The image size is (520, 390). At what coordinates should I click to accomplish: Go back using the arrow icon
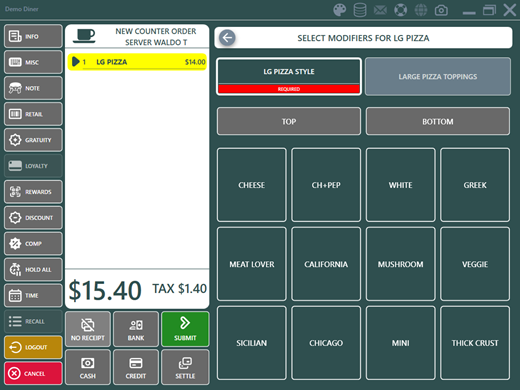tap(227, 38)
